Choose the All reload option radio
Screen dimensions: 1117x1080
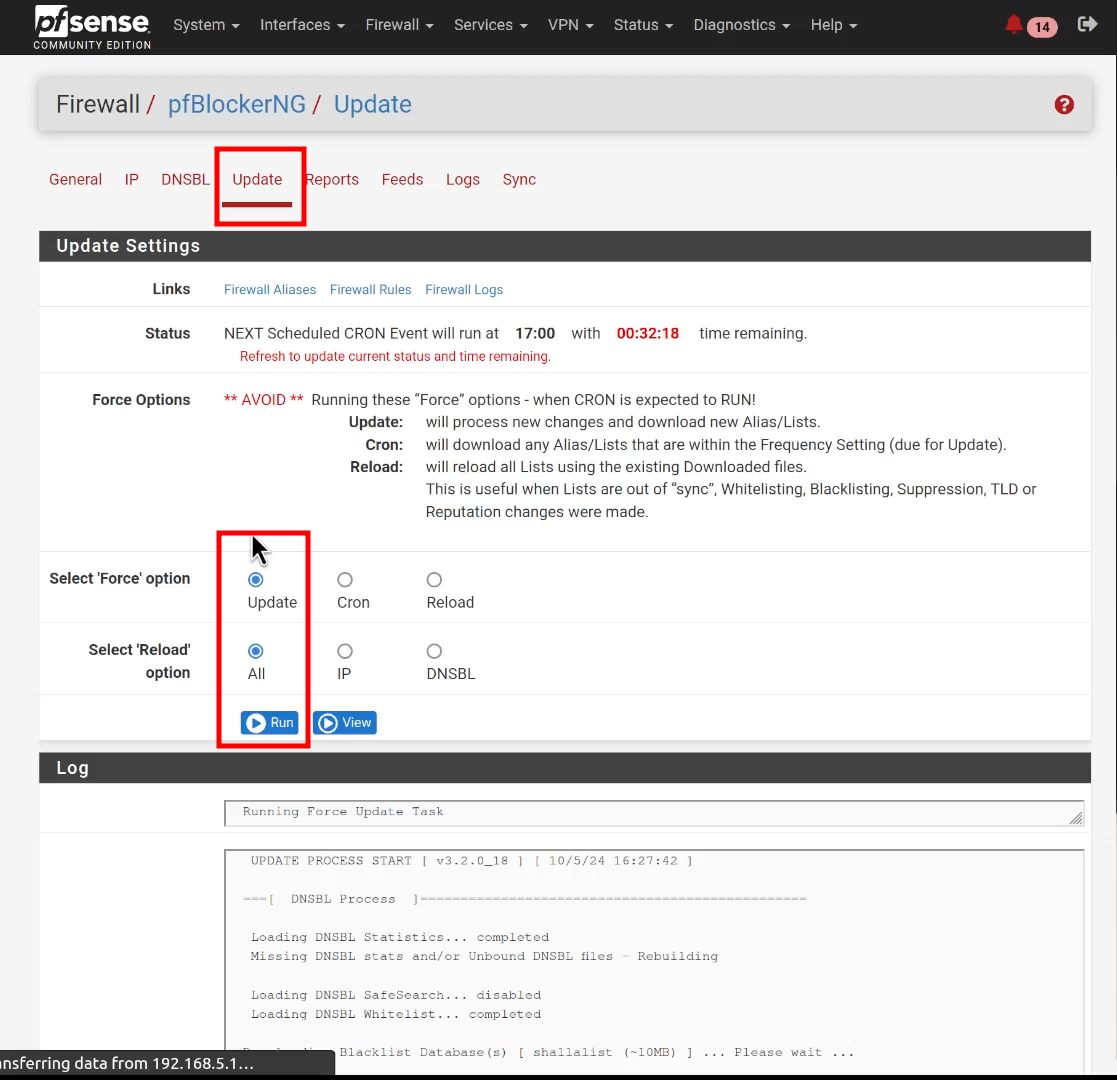[x=256, y=651]
